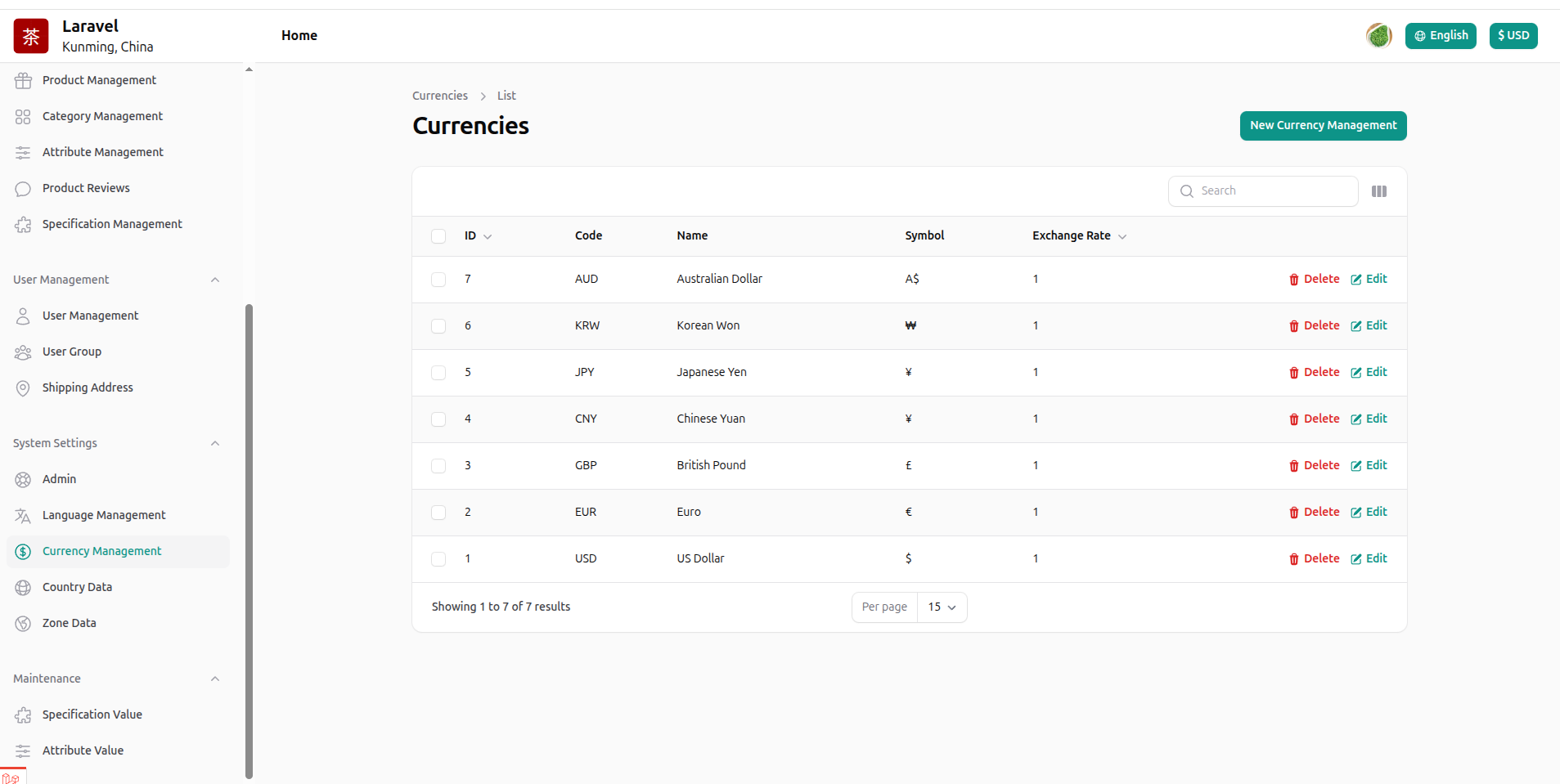This screenshot has height=784, width=1560.
Task: Click the red tea logo icon
Action: [31, 36]
